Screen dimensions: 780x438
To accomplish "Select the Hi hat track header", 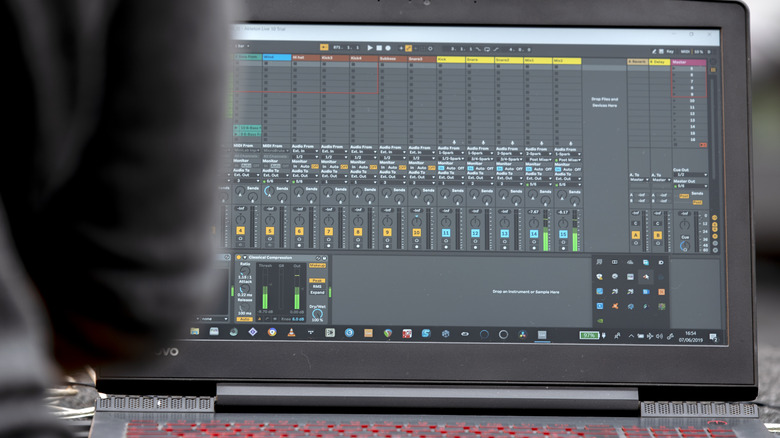I will coord(305,58).
